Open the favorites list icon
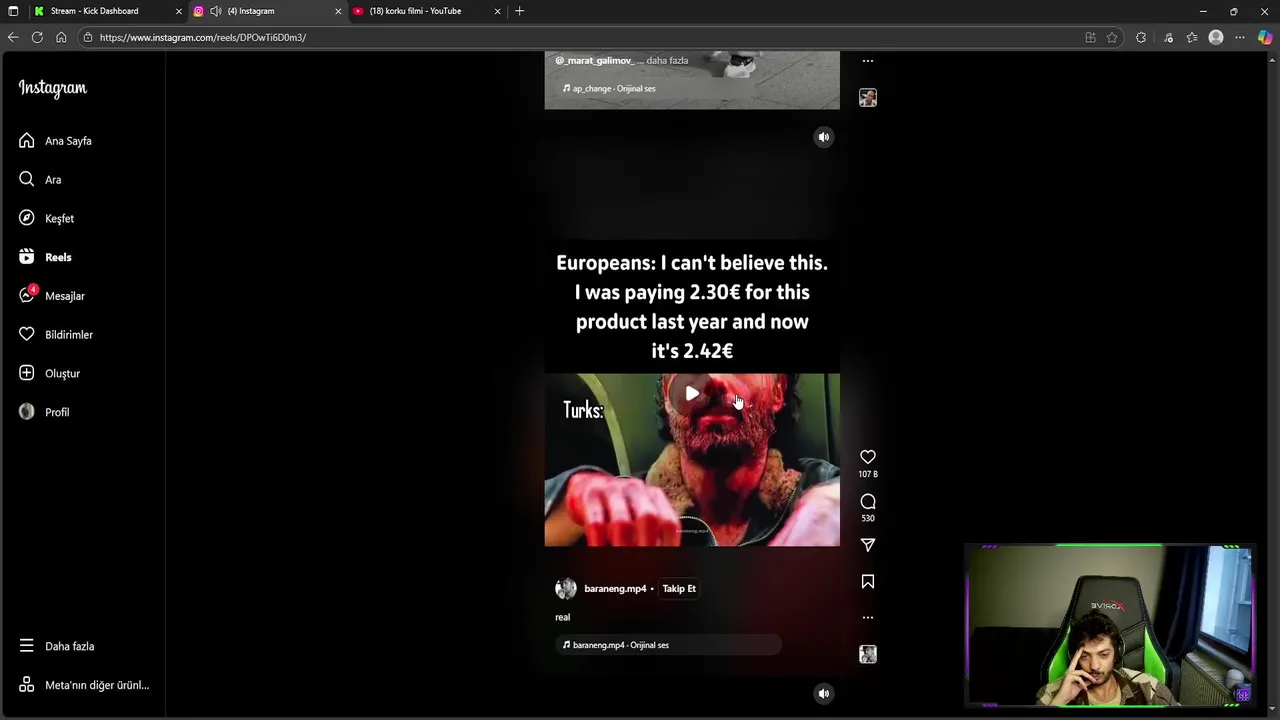 1192,37
